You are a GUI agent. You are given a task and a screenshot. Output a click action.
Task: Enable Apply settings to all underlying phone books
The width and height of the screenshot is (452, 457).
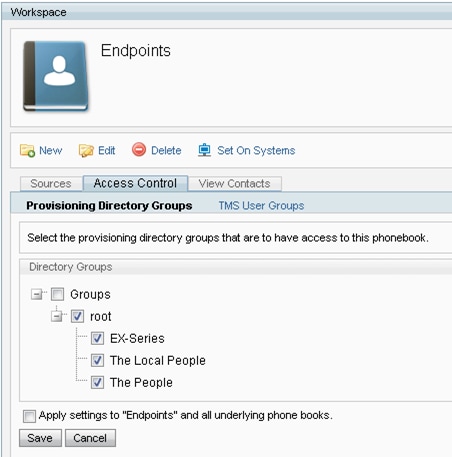click(x=29, y=416)
